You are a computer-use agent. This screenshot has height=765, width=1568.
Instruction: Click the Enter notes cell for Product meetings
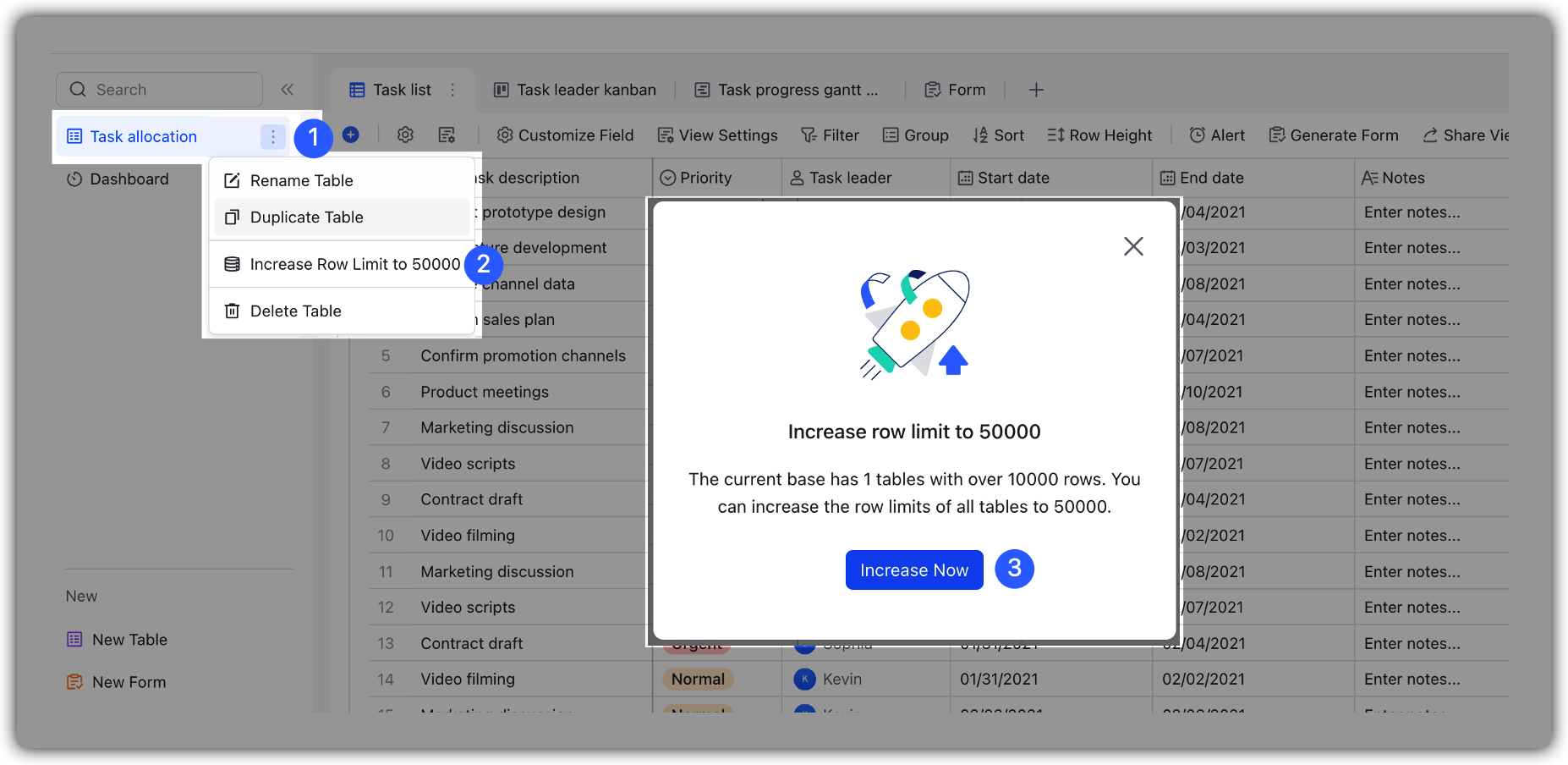point(1412,391)
